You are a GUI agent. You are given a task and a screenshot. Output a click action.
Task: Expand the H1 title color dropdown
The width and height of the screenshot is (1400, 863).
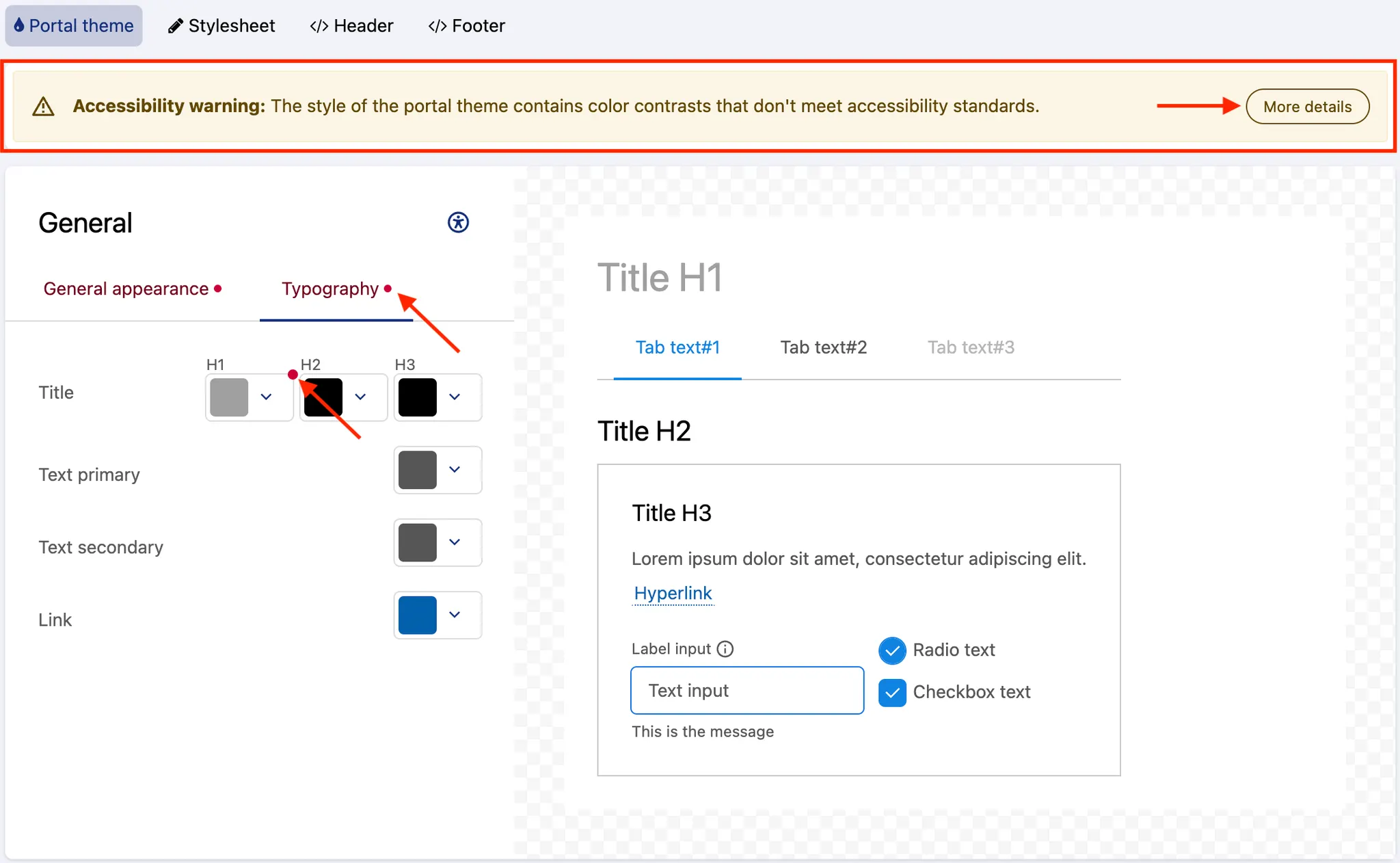pyautogui.click(x=267, y=397)
